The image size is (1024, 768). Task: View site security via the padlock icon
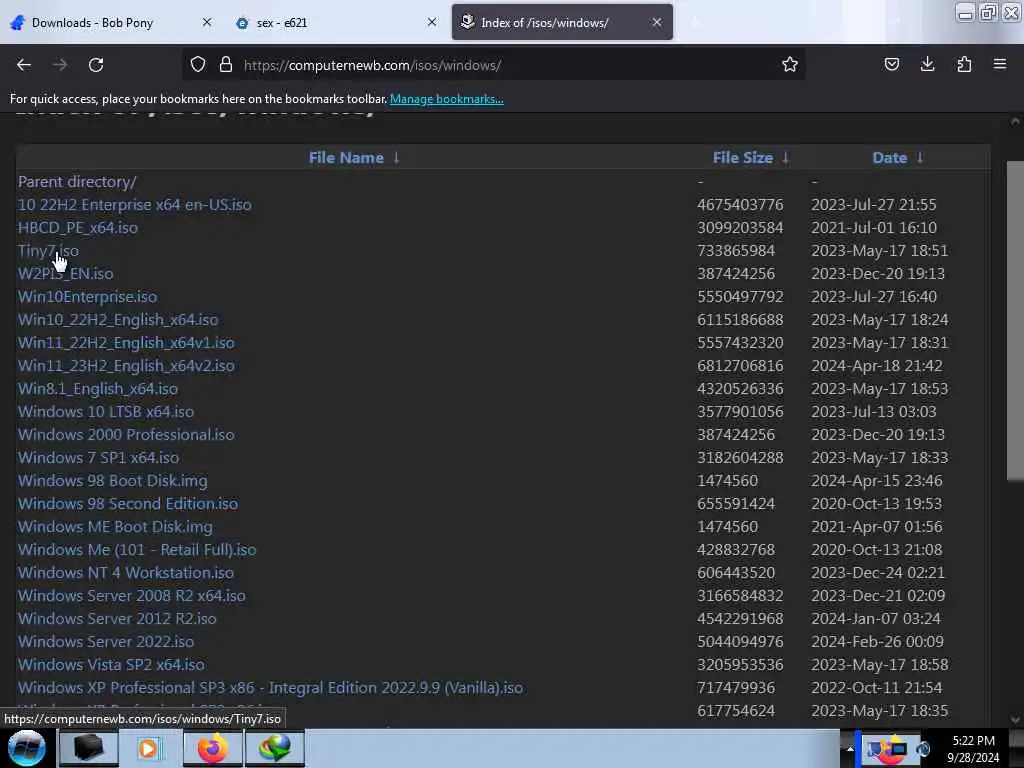pos(226,64)
